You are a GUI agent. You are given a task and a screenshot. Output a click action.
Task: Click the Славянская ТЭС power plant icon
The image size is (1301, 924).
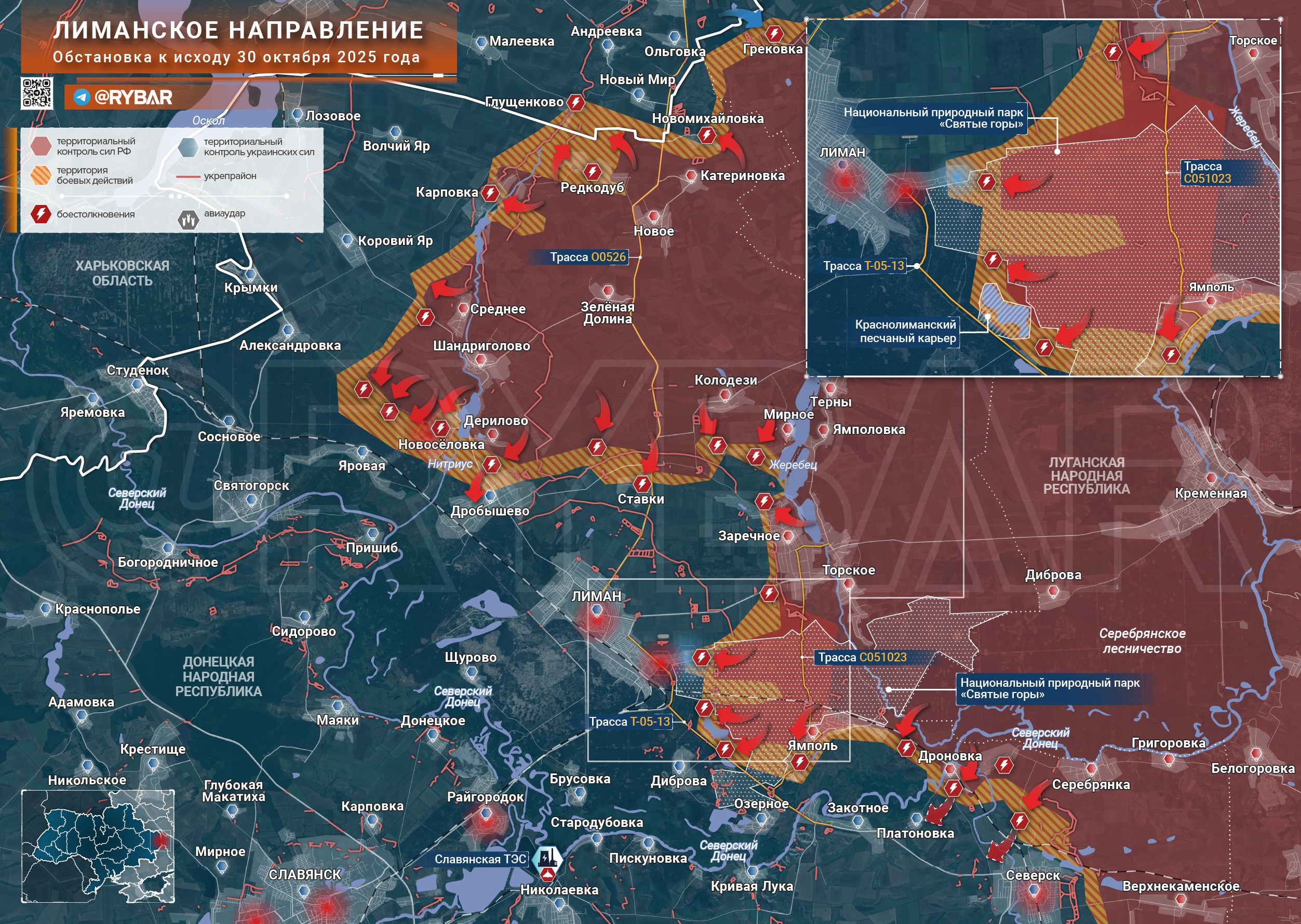[x=547, y=859]
